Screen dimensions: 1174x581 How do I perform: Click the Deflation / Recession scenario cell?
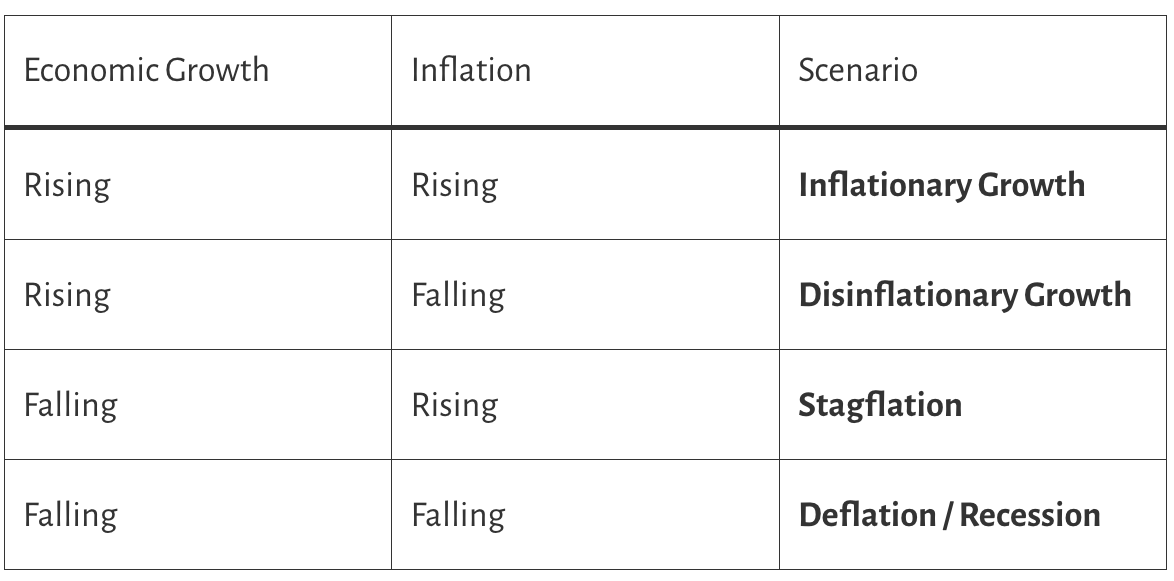[949, 515]
